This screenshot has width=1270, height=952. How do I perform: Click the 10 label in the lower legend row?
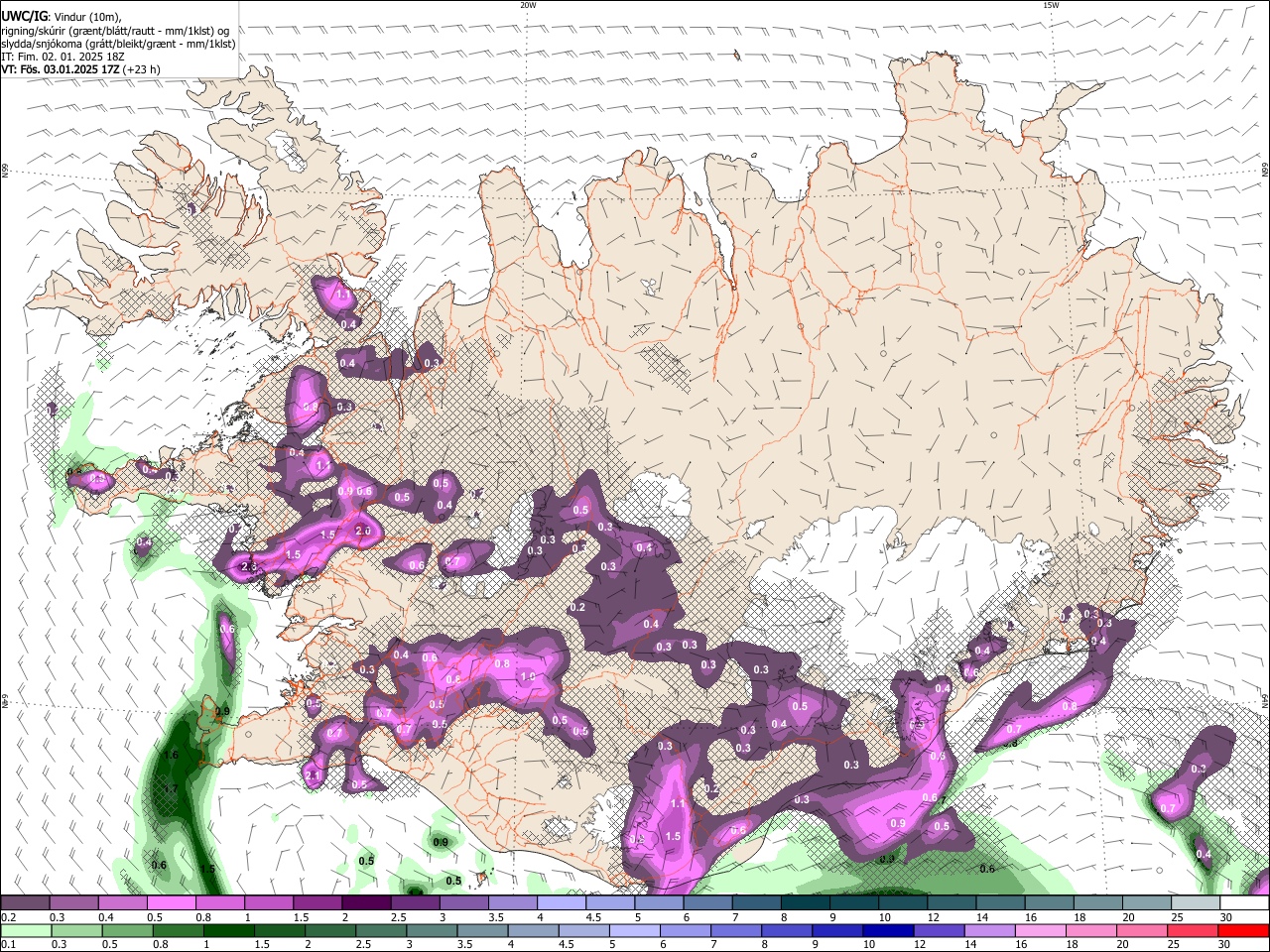pyautogui.click(x=869, y=945)
